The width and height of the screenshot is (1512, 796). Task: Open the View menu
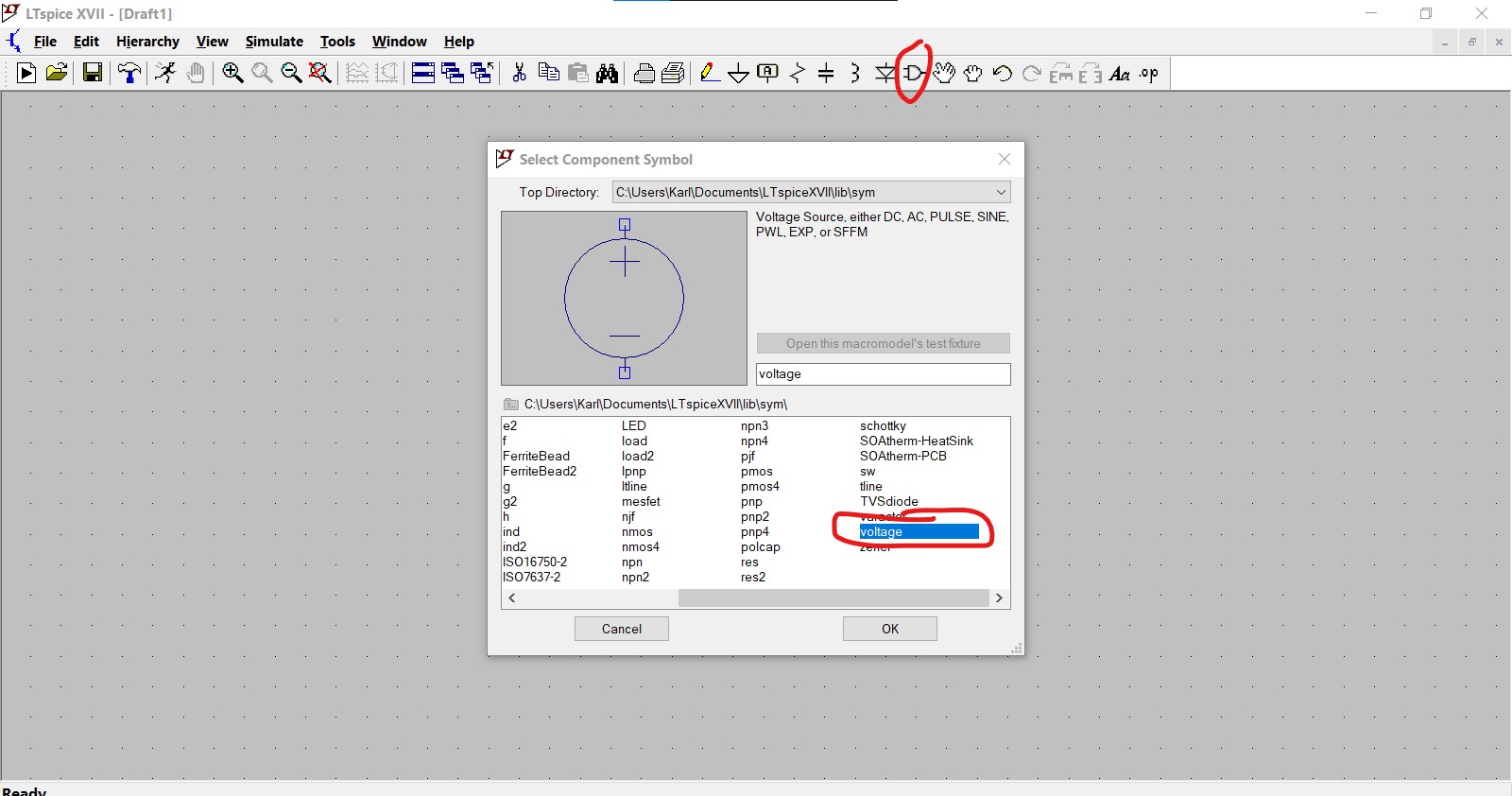pos(213,42)
